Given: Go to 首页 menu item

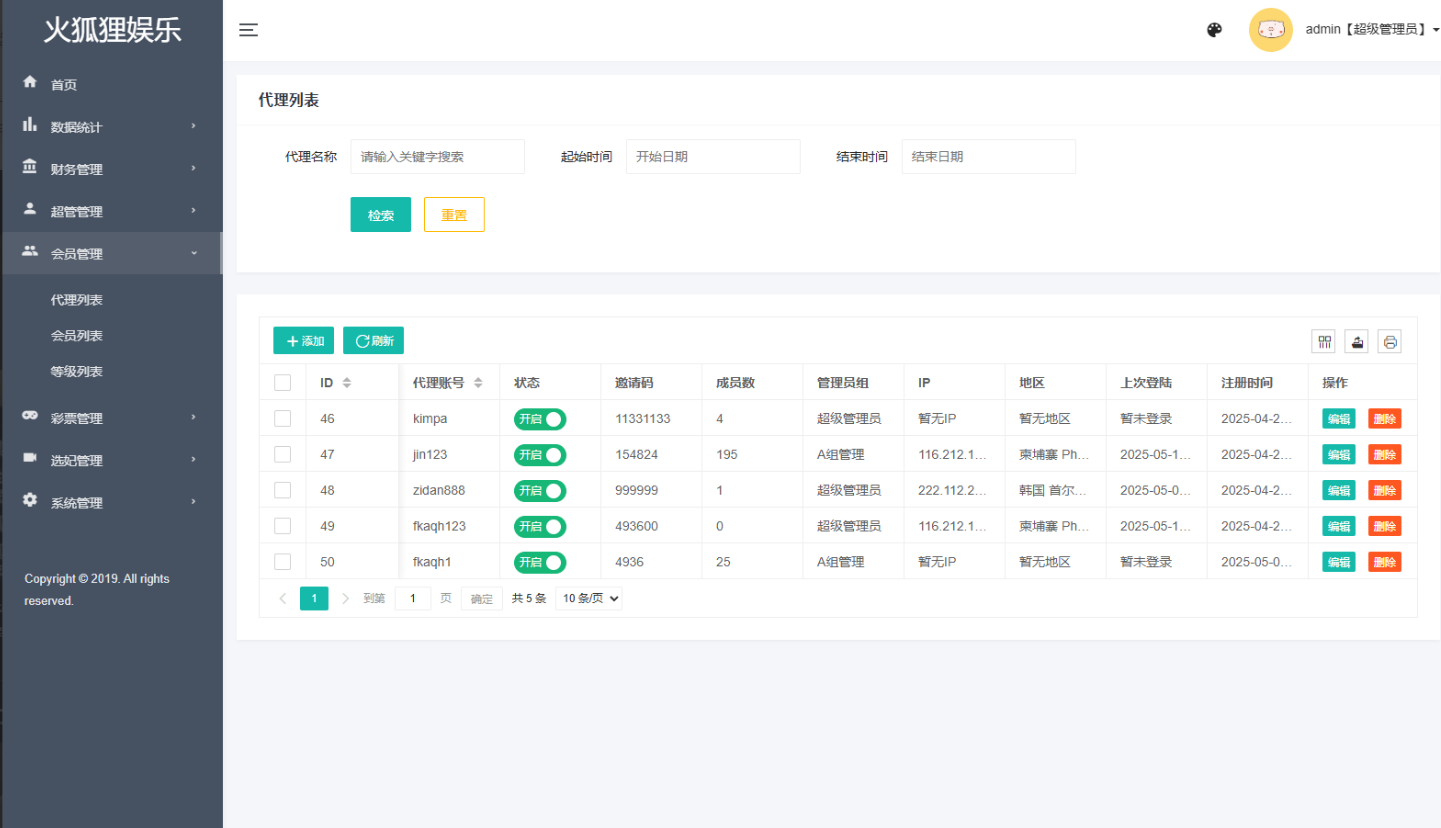Looking at the screenshot, I should pyautogui.click(x=64, y=85).
